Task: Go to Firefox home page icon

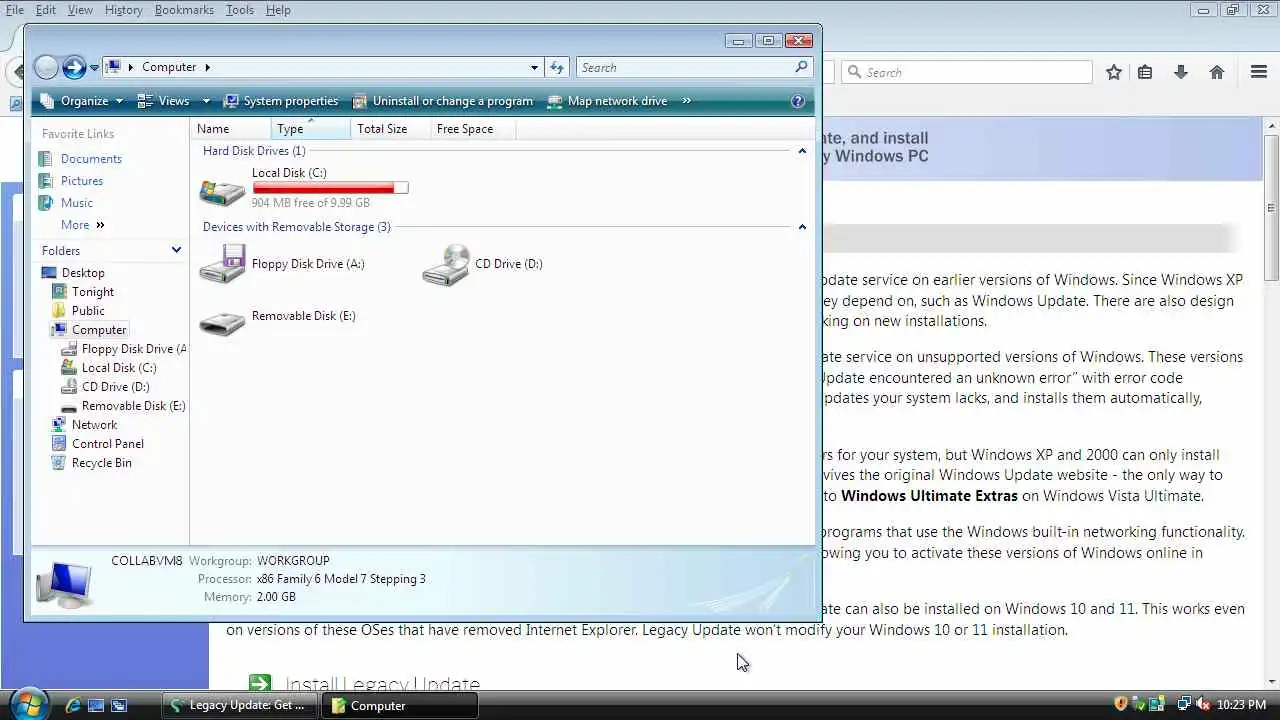Action: tap(1217, 72)
